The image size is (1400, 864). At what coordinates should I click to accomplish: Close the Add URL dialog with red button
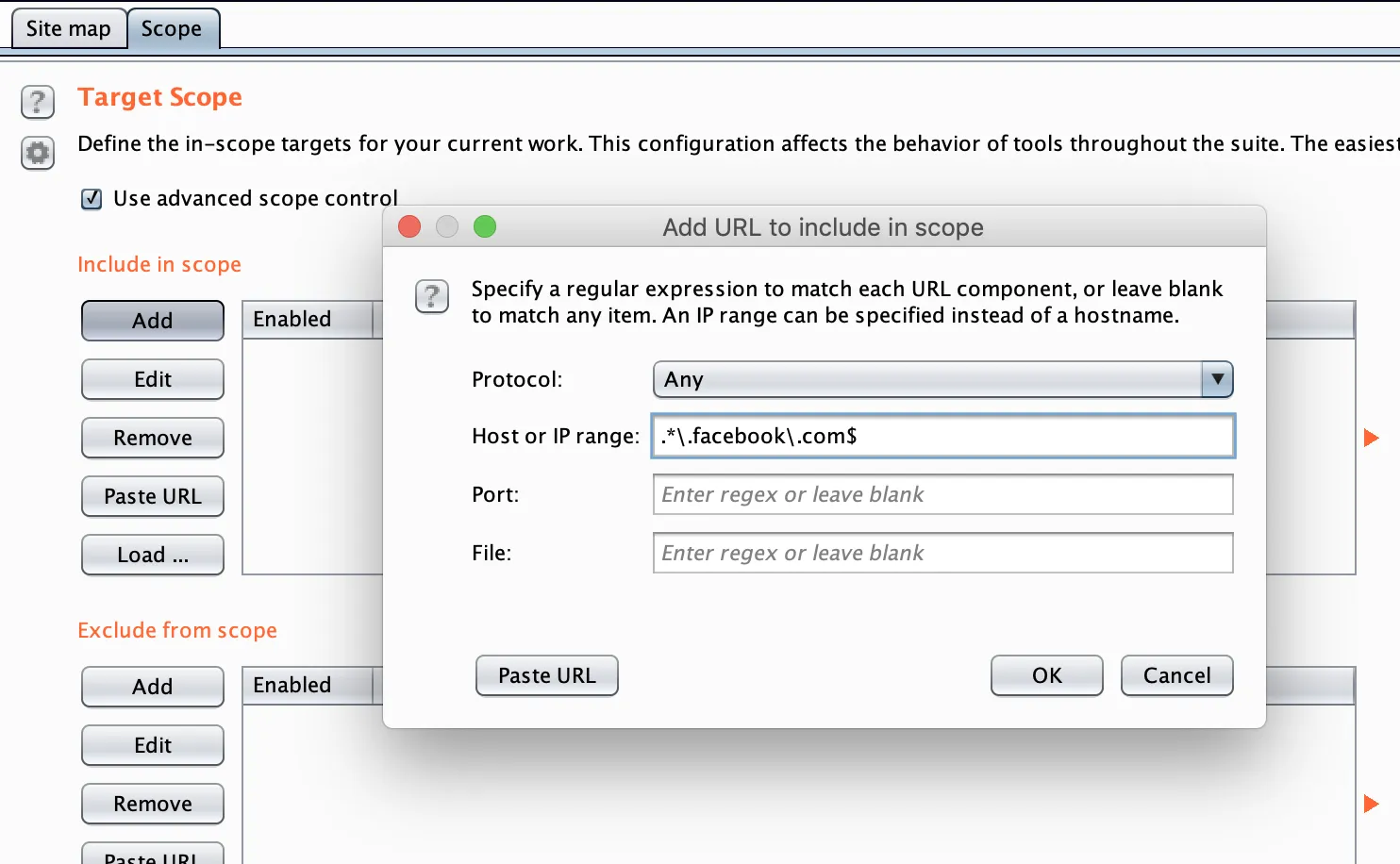(x=409, y=227)
